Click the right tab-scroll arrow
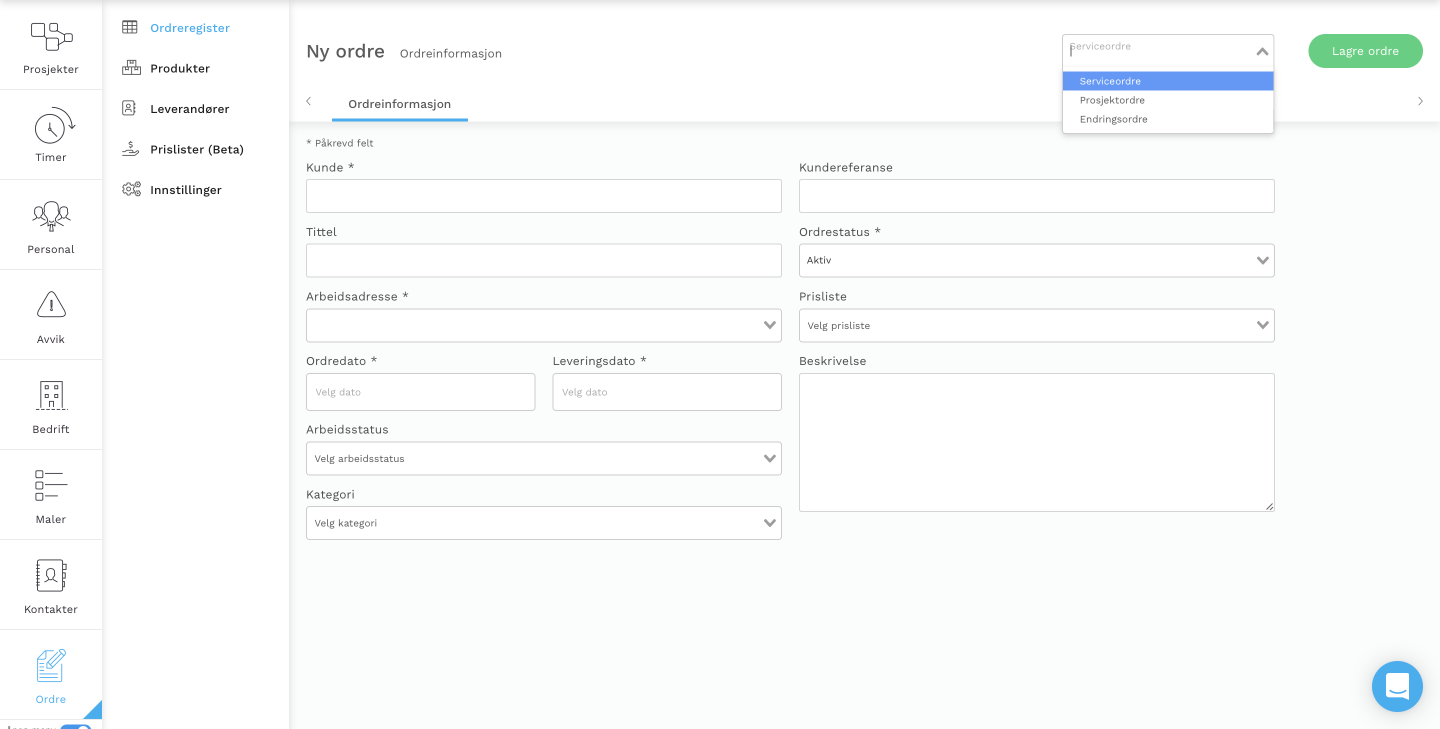The height and width of the screenshot is (729, 1440). (x=1420, y=101)
